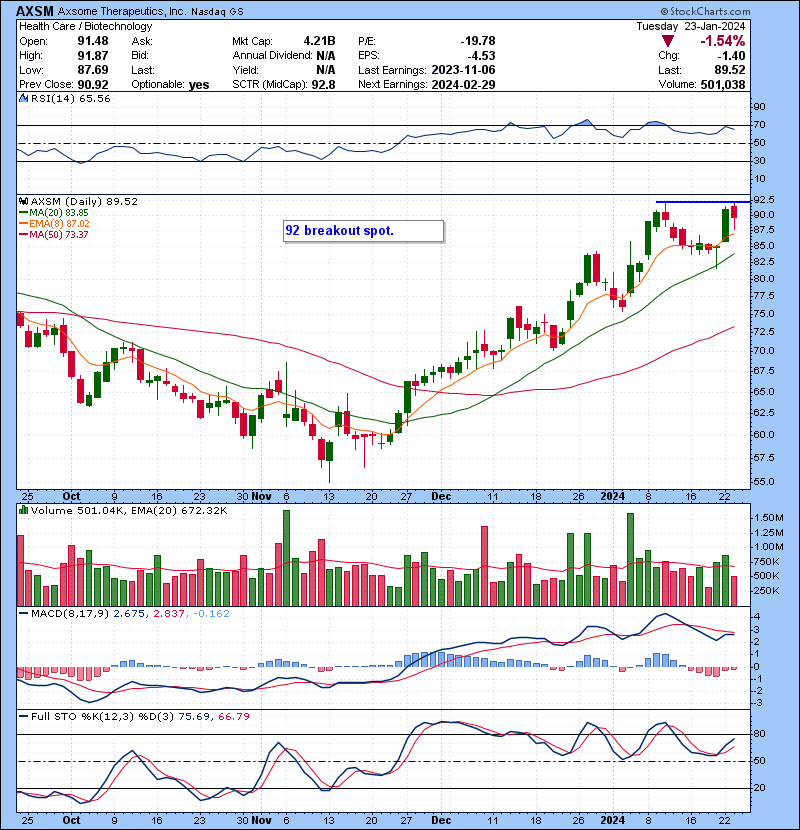Click the P/E value -19.78

pos(478,41)
